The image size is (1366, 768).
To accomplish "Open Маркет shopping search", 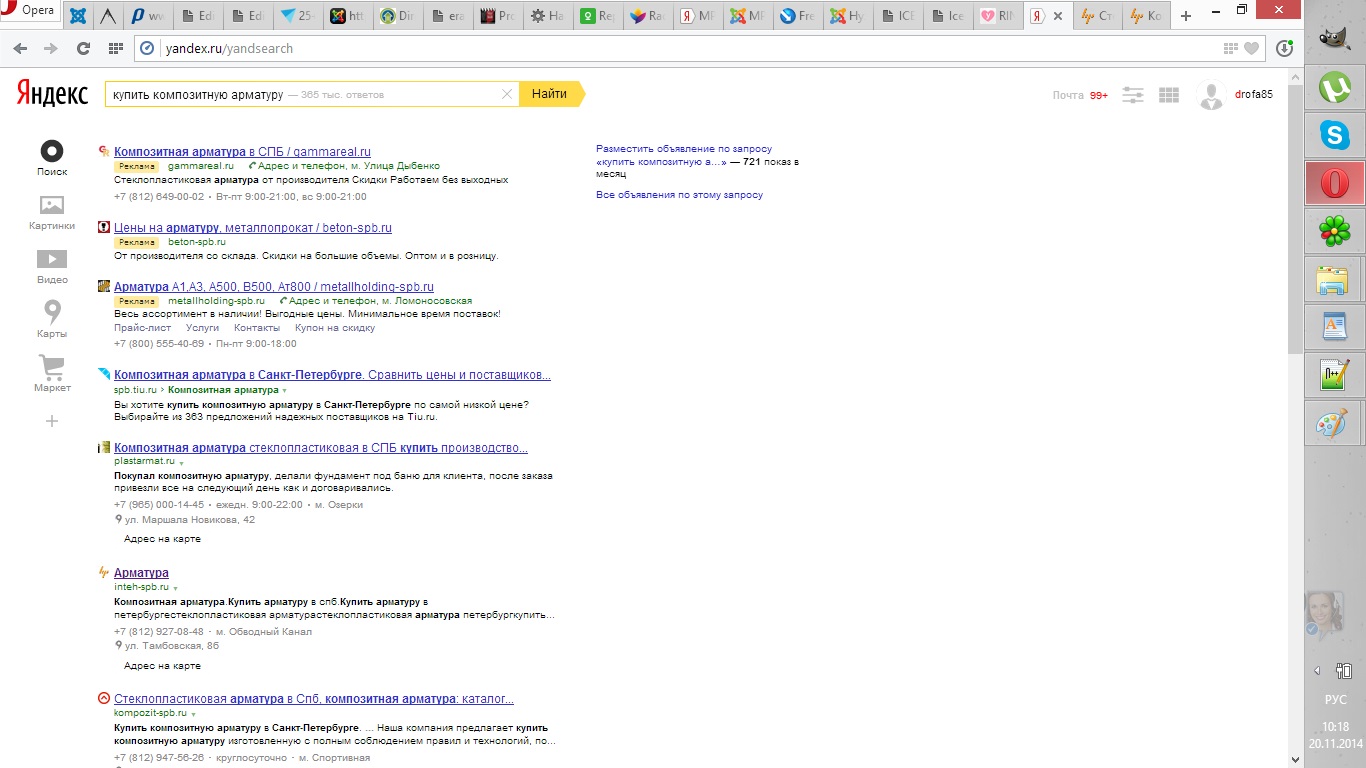I will pos(52,374).
